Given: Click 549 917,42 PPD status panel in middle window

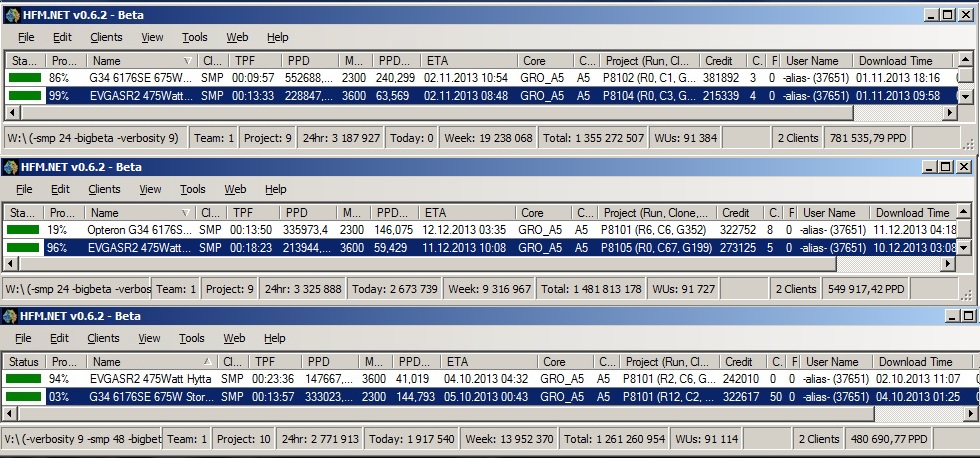Looking at the screenshot, I should [866, 289].
